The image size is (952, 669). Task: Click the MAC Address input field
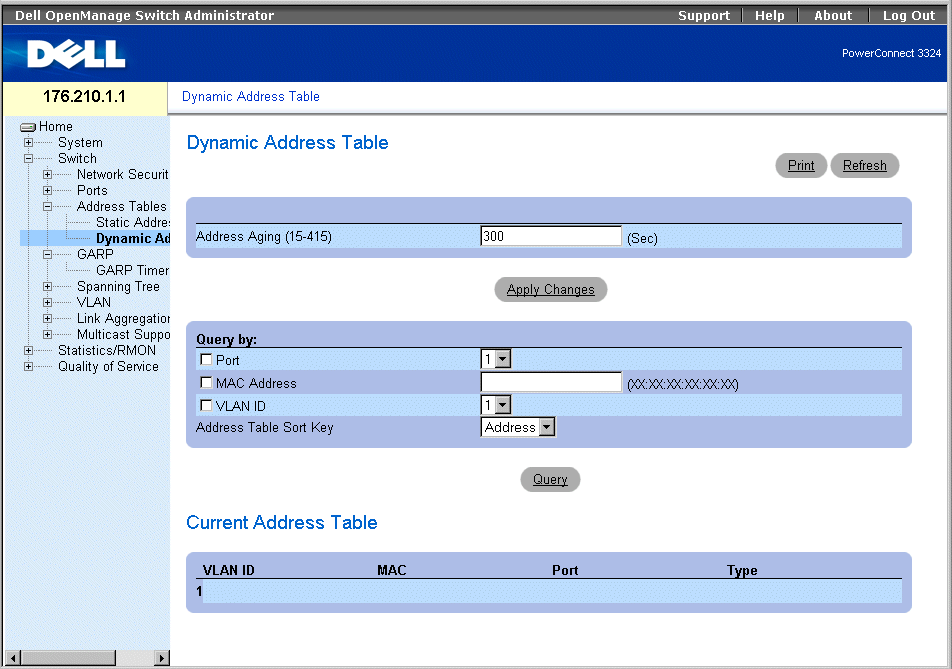(551, 382)
